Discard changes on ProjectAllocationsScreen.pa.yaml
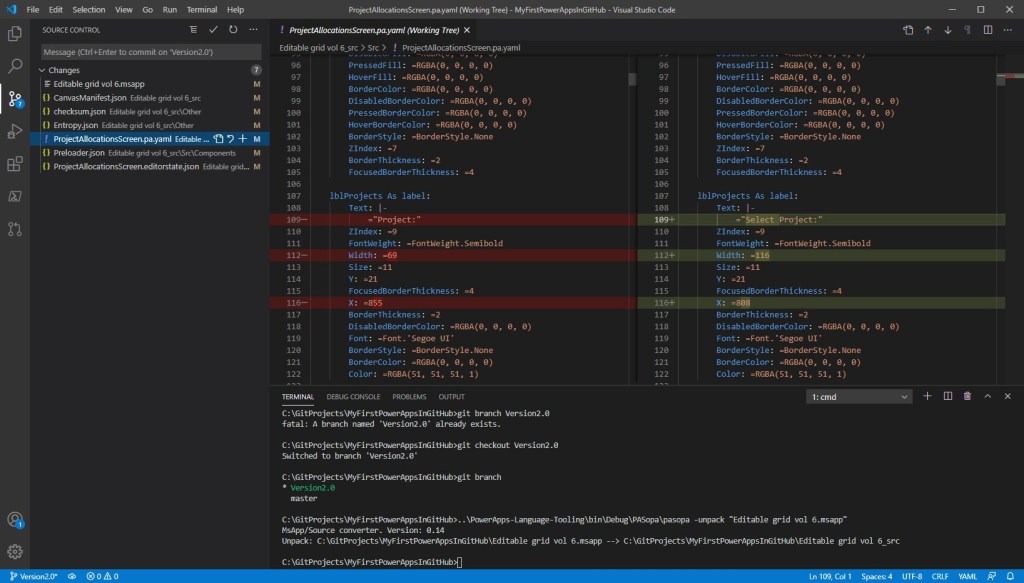The image size is (1024, 583). tap(231, 139)
